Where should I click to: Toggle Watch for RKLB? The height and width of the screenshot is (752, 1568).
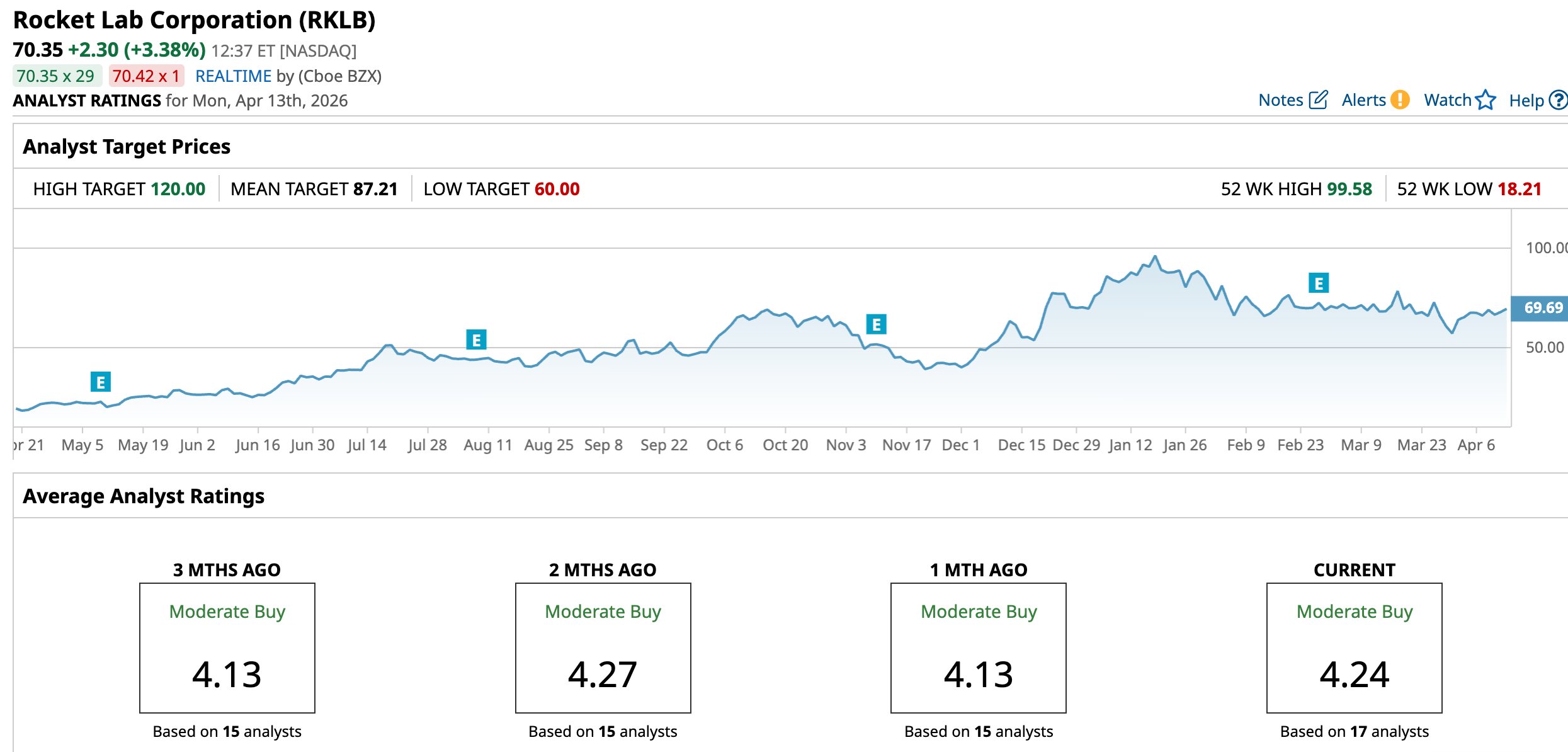click(1447, 100)
